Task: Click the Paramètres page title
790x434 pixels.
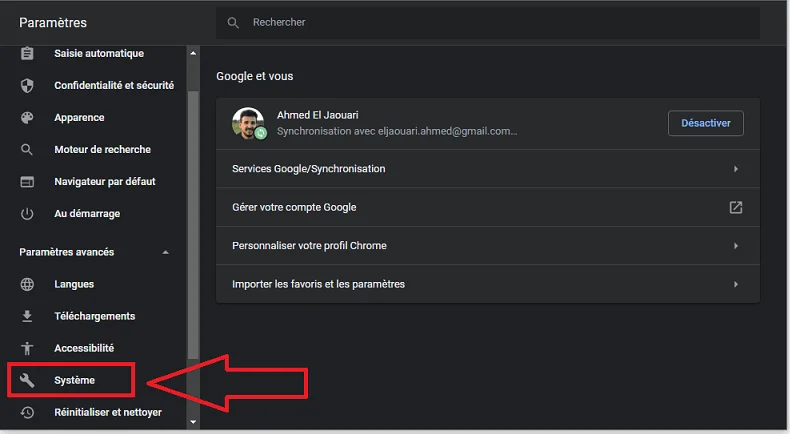Action: tap(53, 23)
